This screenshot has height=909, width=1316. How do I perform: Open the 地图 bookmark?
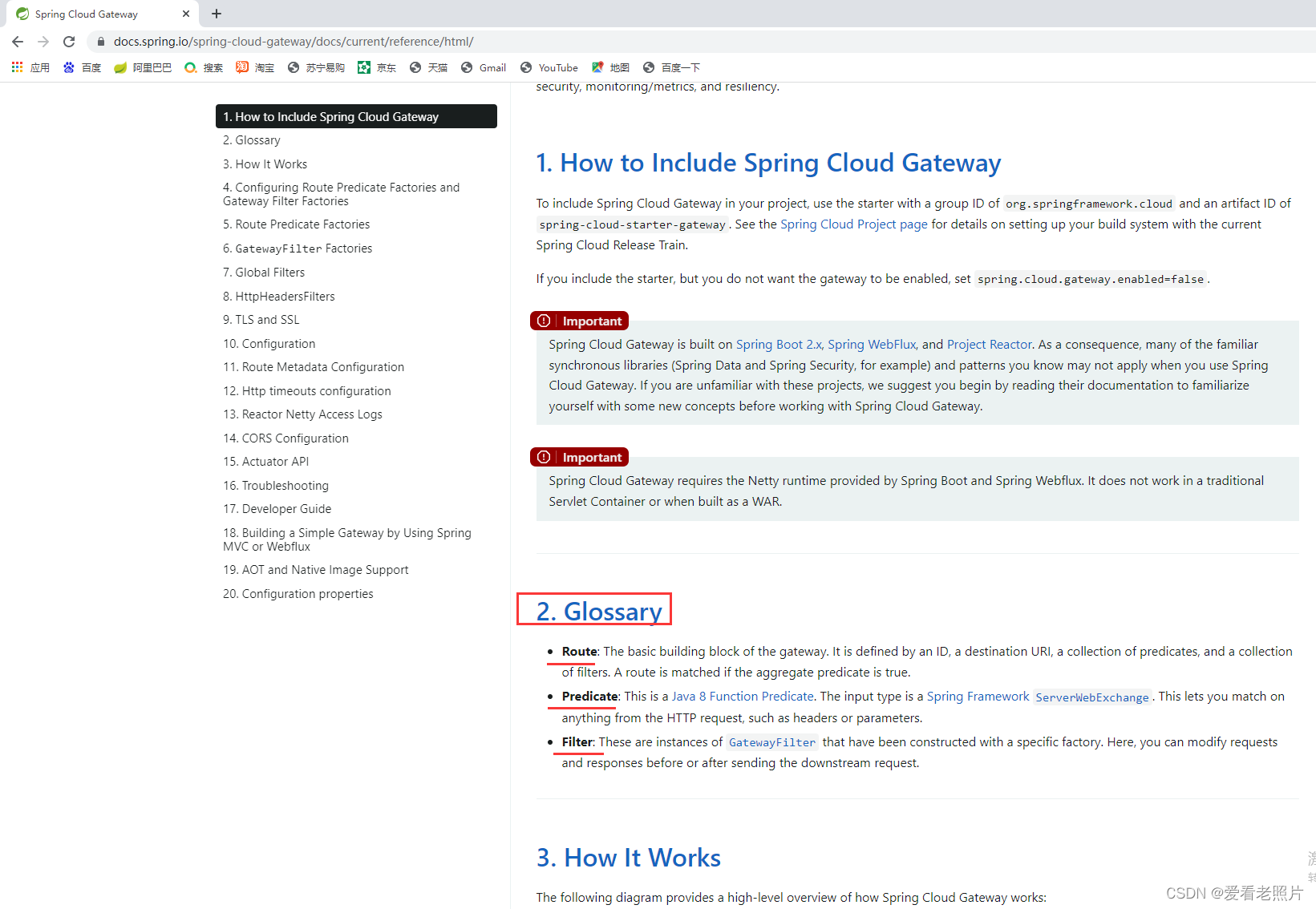click(x=610, y=67)
